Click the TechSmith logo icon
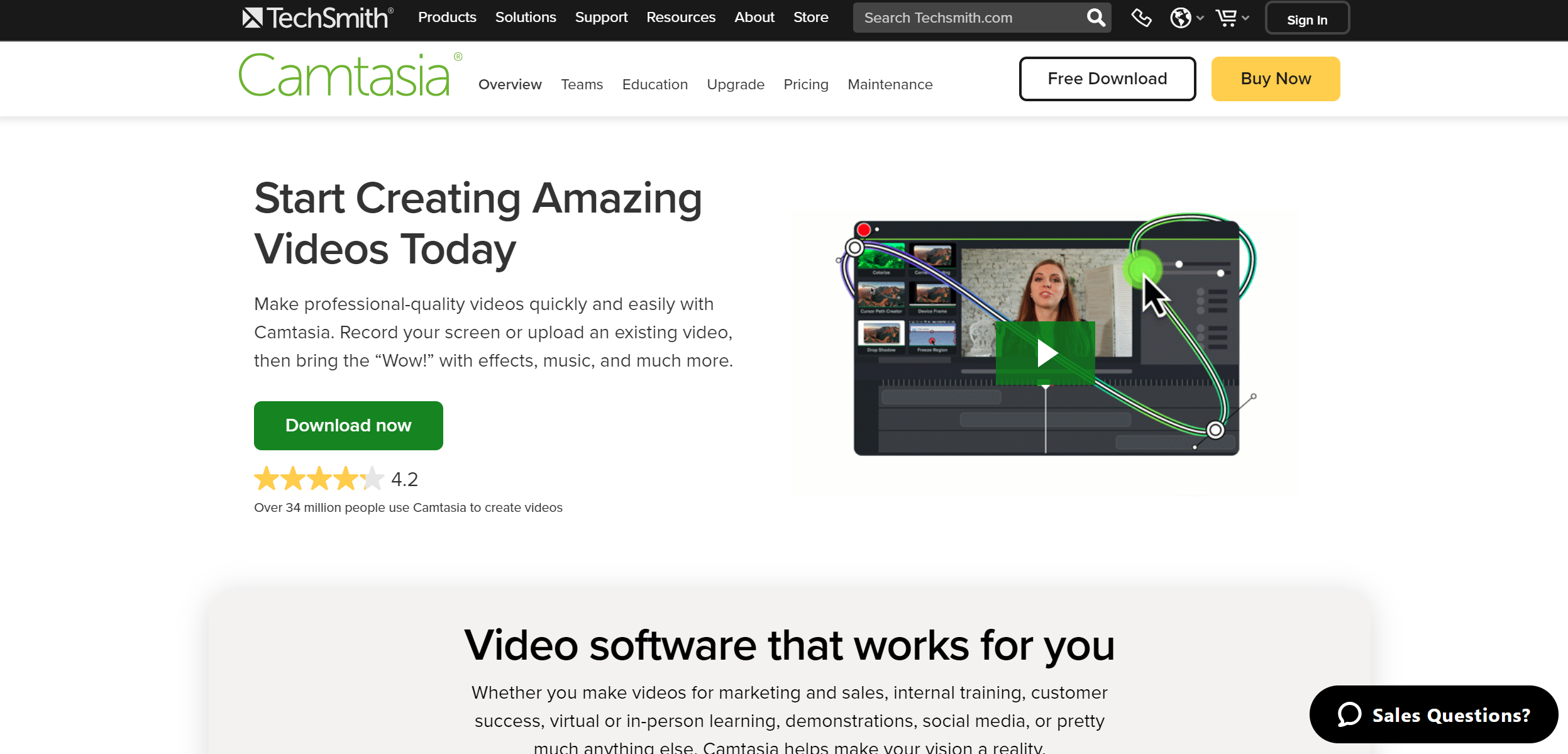Screen dimensions: 1568x754 (249, 18)
